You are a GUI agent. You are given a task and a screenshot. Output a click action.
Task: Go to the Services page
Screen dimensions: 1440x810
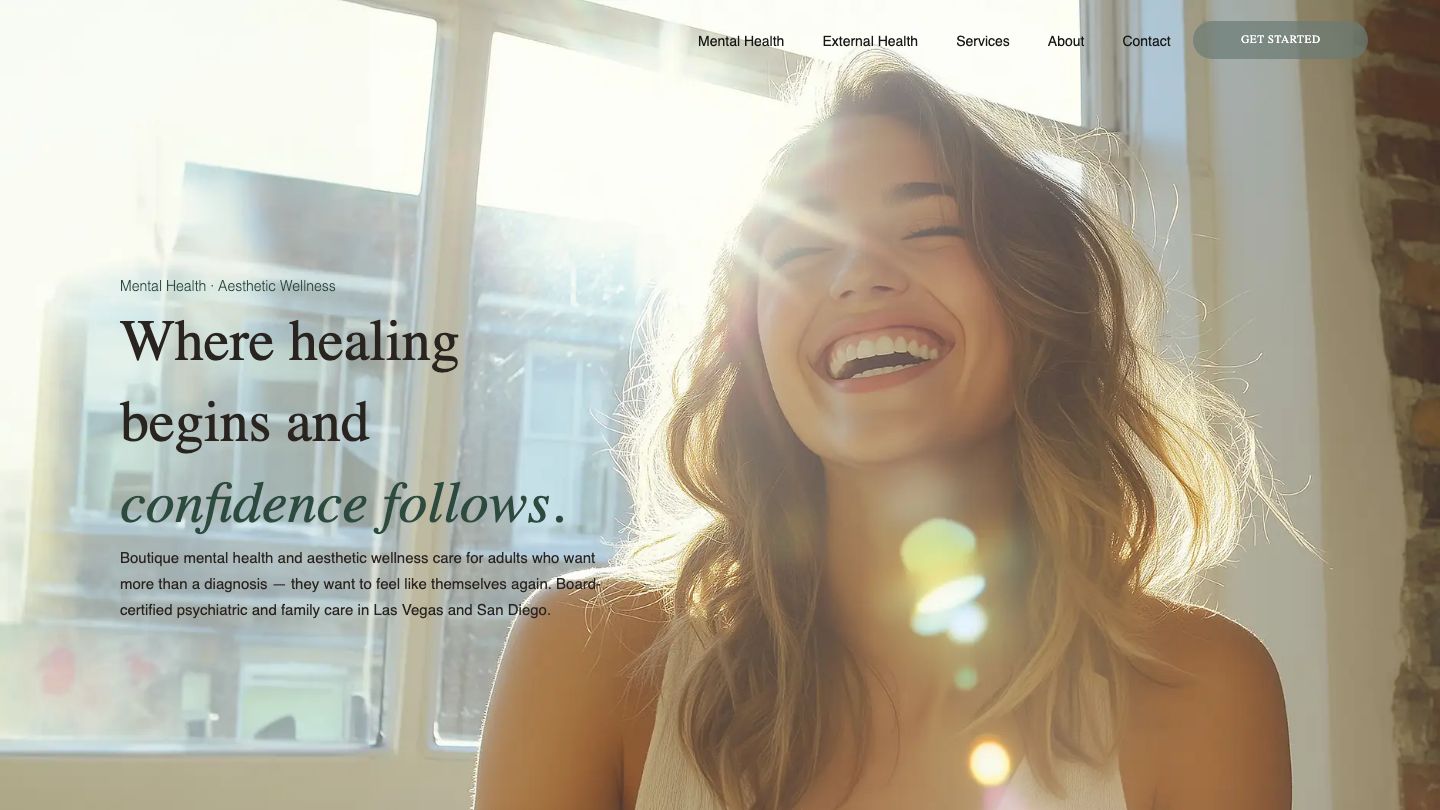pos(982,41)
